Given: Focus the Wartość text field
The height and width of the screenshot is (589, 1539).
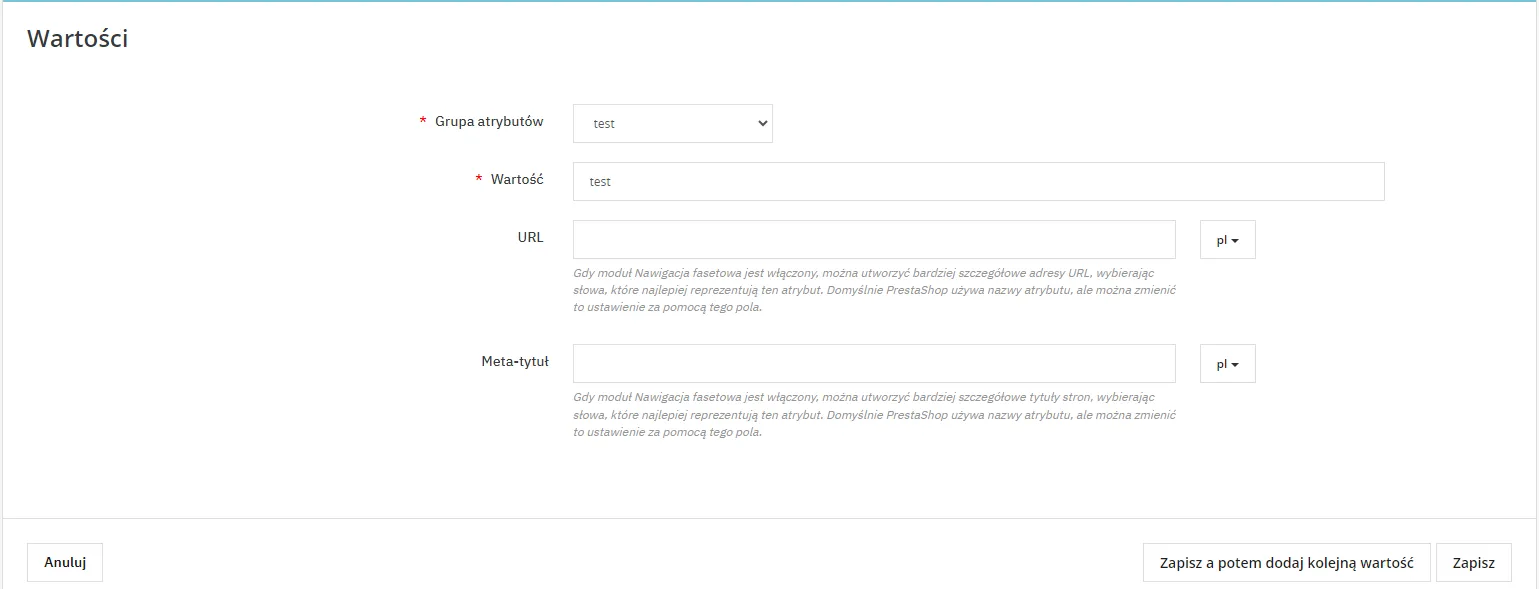Looking at the screenshot, I should [x=978, y=182].
